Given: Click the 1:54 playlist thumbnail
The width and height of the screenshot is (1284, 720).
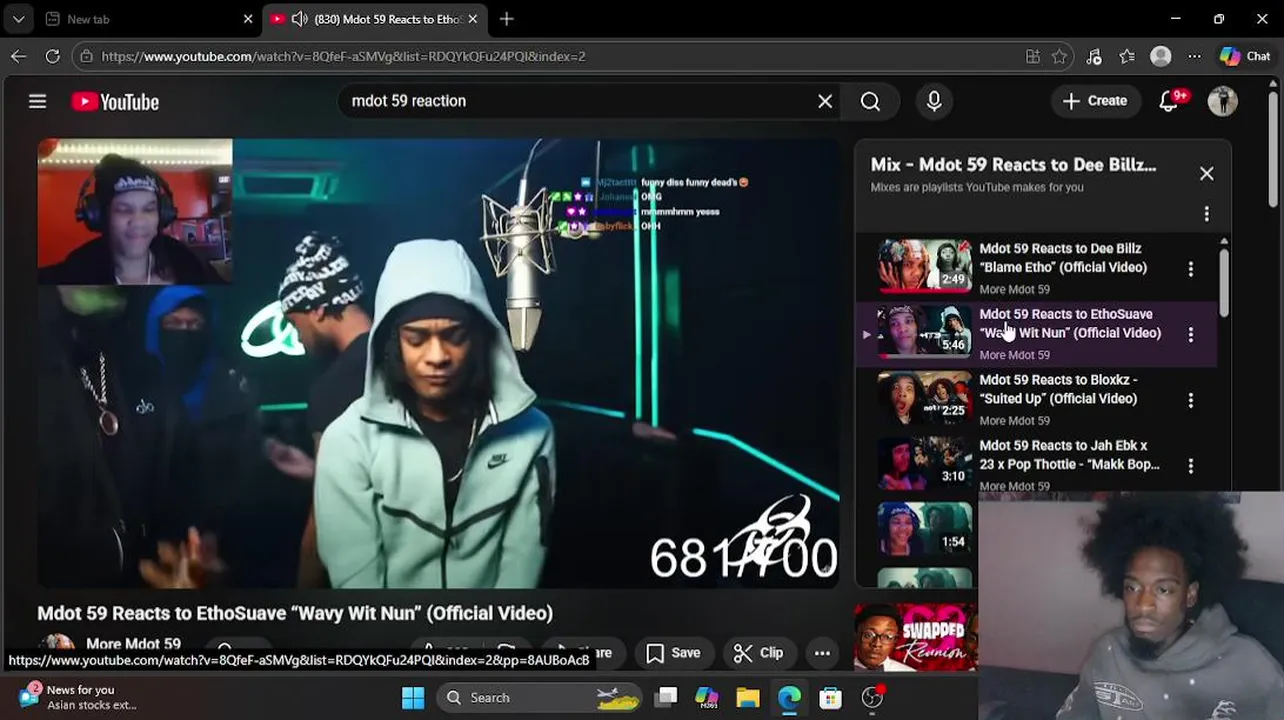Looking at the screenshot, I should [x=924, y=528].
